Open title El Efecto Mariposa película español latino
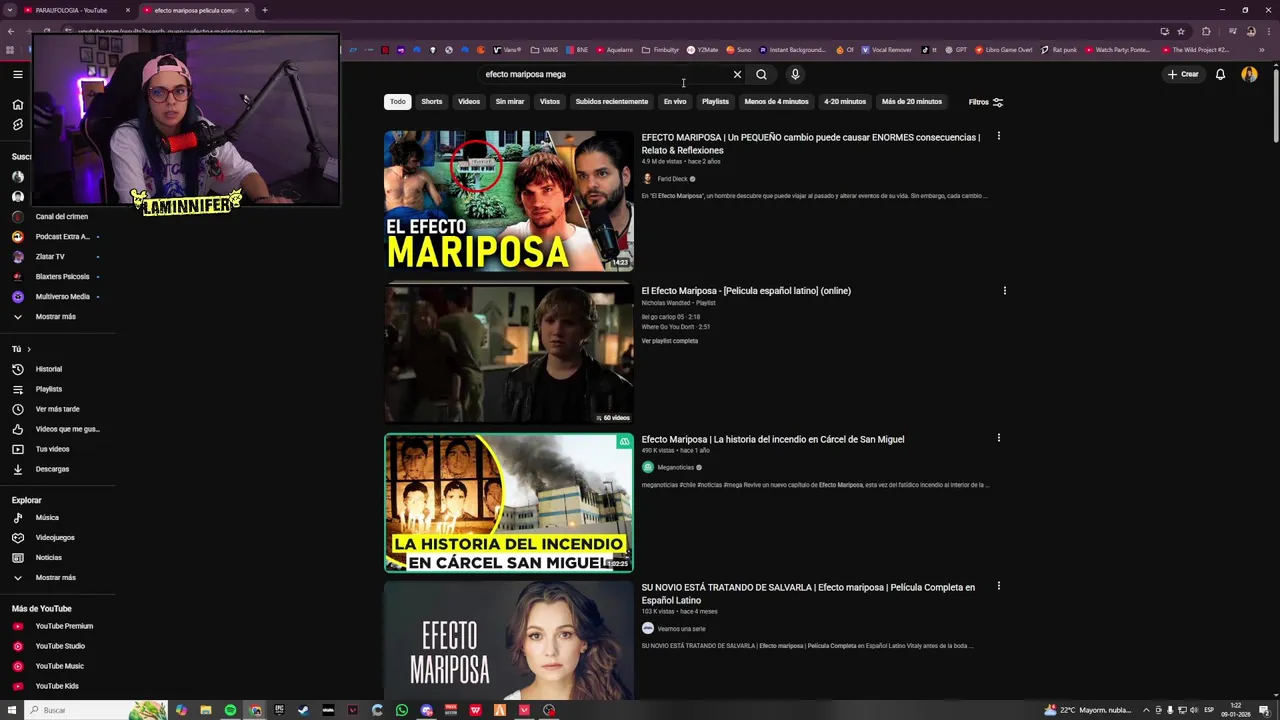This screenshot has width=1280, height=720. click(x=746, y=291)
